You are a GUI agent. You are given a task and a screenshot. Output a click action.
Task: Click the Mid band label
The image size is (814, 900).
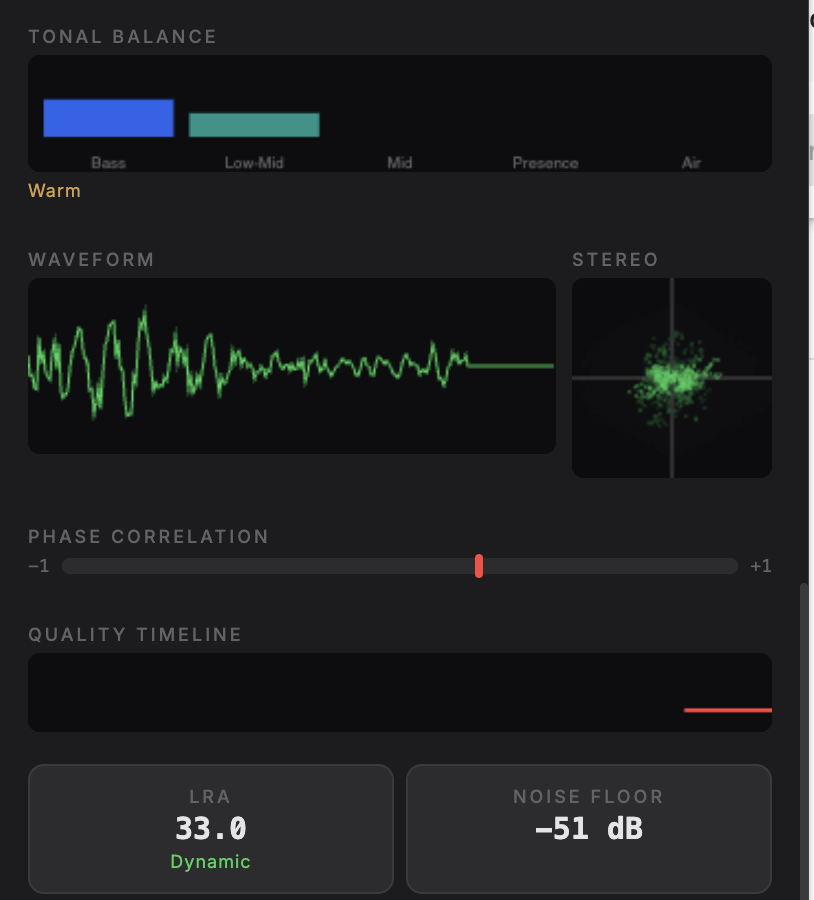pyautogui.click(x=399, y=162)
